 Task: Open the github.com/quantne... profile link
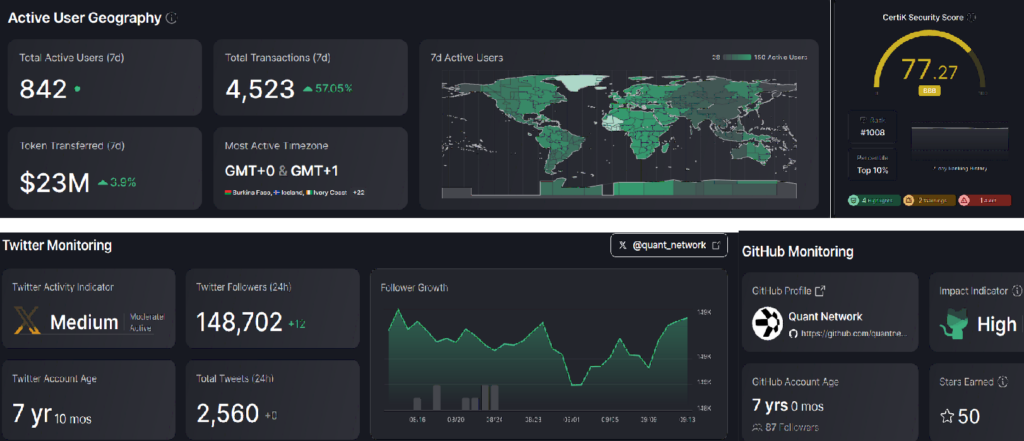(854, 333)
